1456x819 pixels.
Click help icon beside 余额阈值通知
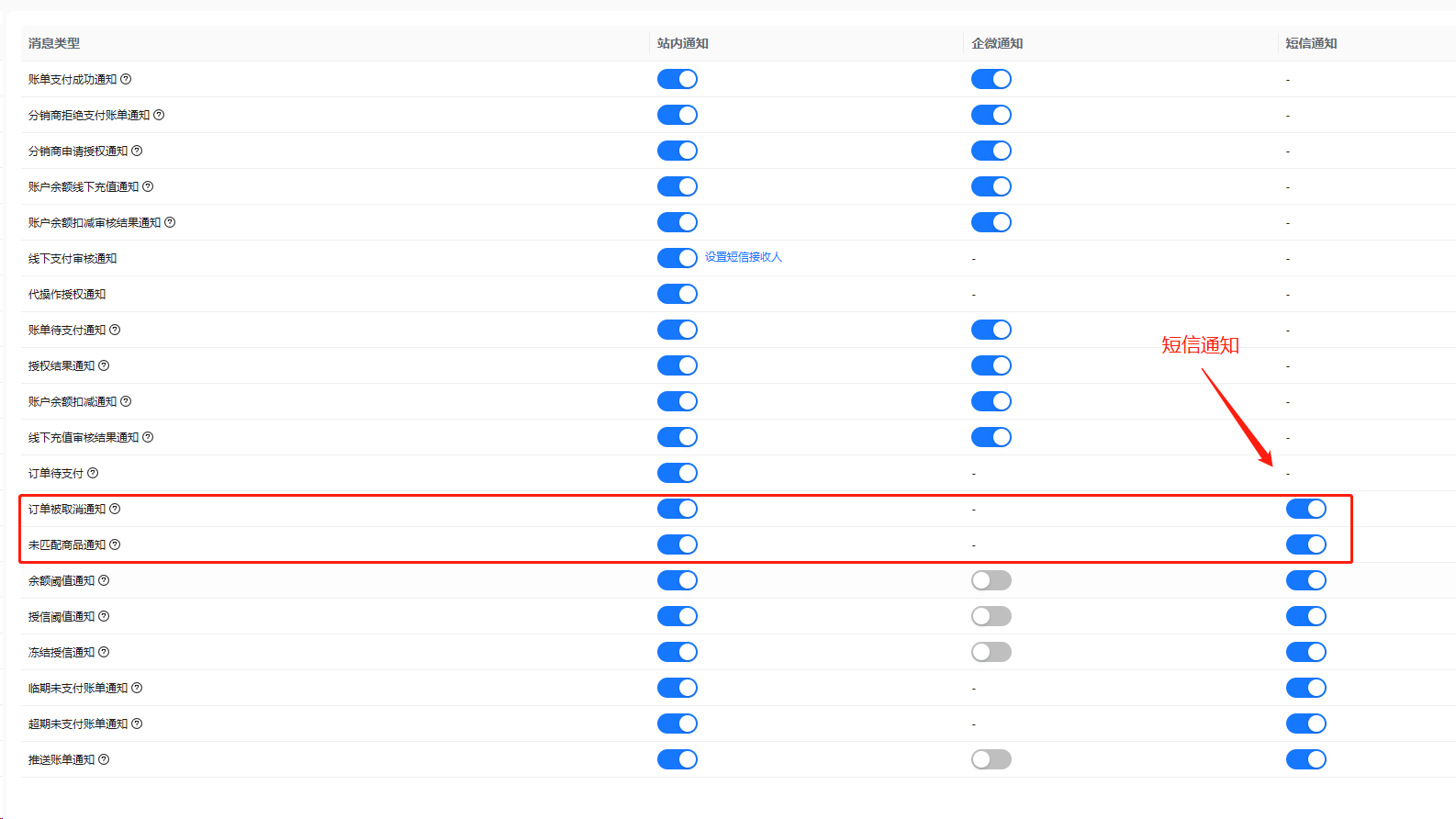(104, 580)
